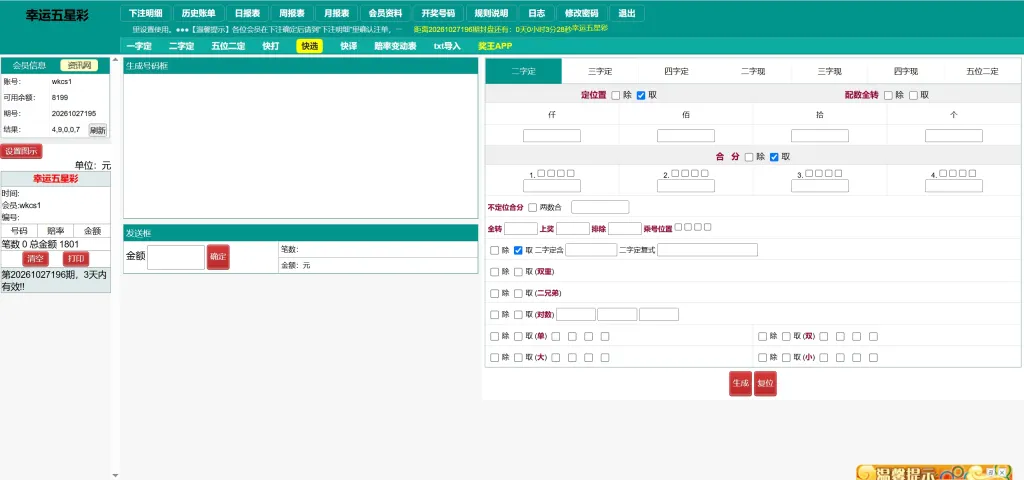Open 日报表 daily report
The height and width of the screenshot is (480, 1024).
pyautogui.click(x=248, y=13)
